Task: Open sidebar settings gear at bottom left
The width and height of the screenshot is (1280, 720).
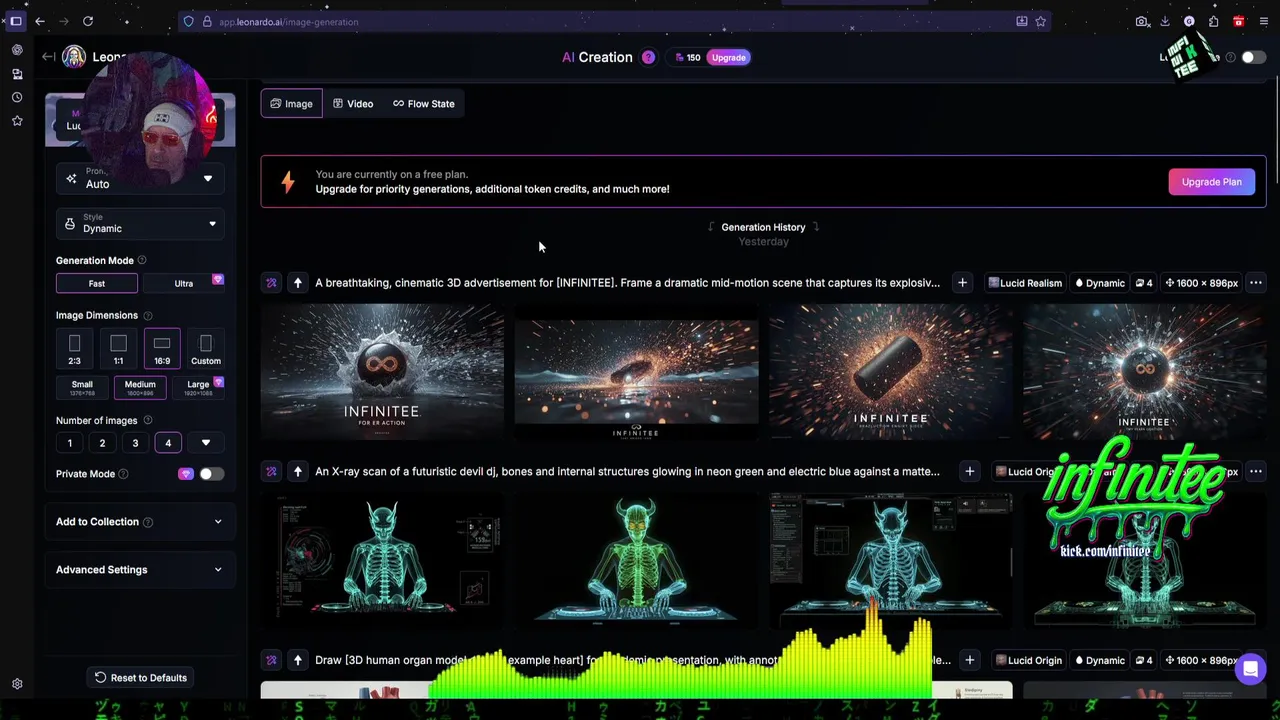Action: pos(17,684)
